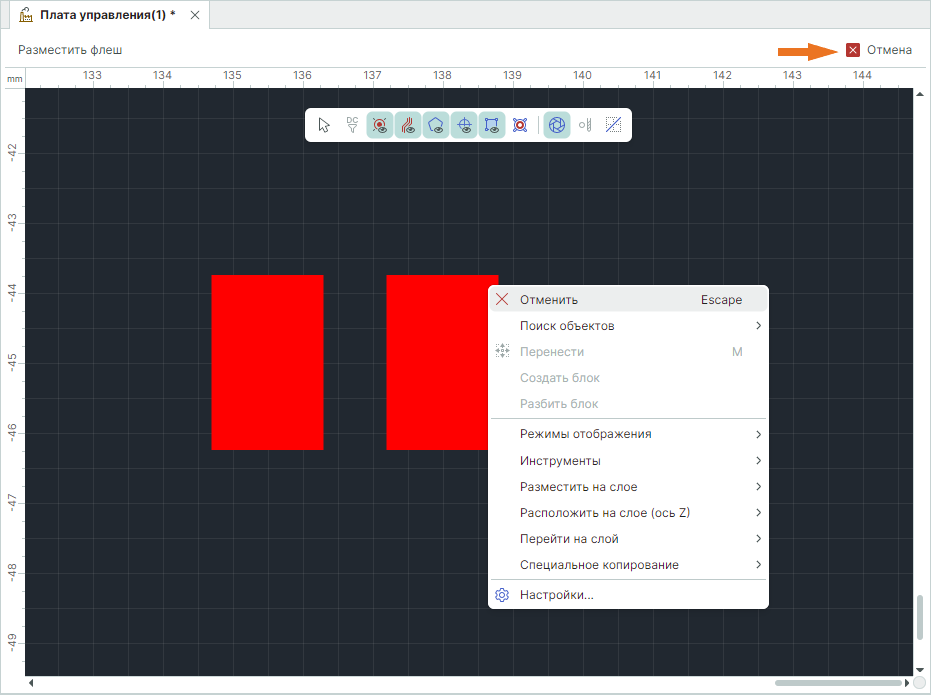Toggle crosshair target visibility icon
This screenshot has width=931, height=695.
click(x=464, y=125)
